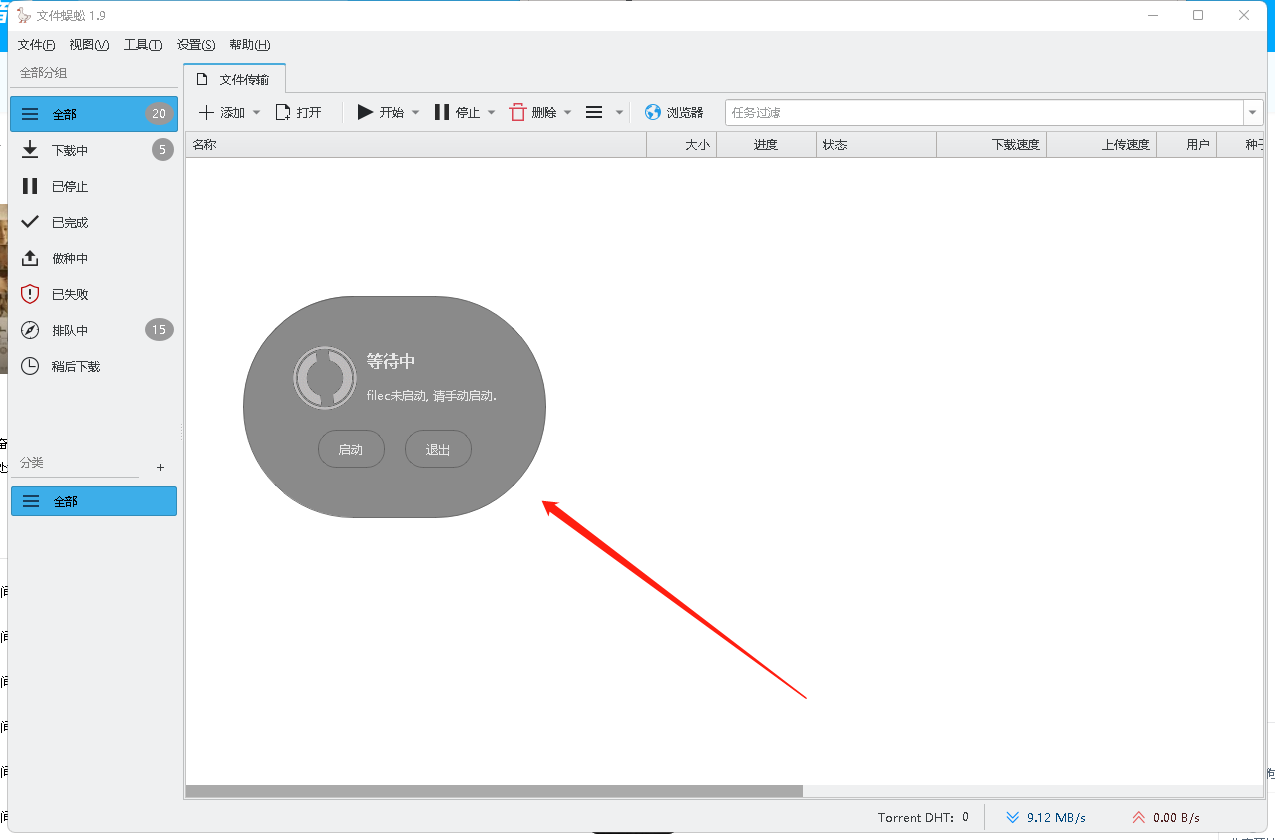Show the 下载中 tasks

[x=94, y=150]
